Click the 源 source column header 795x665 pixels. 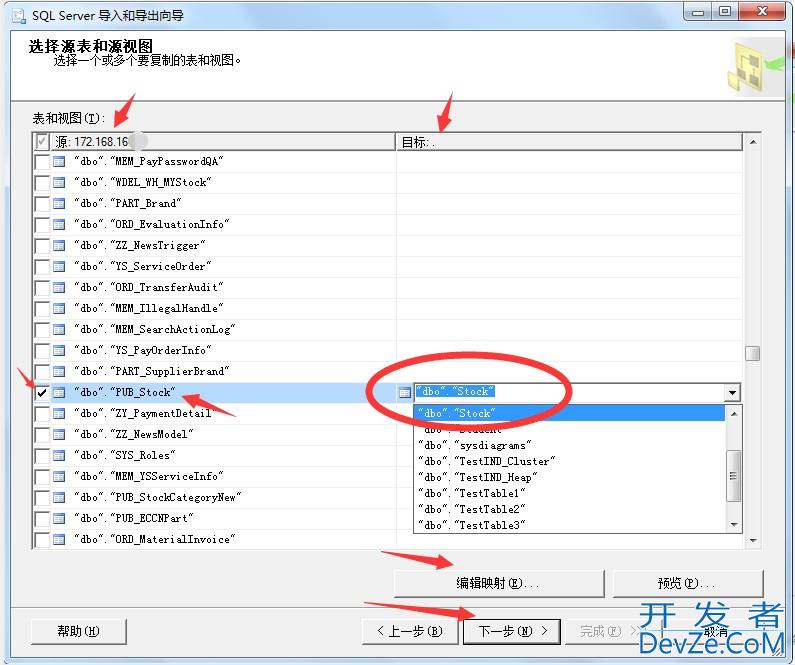(223, 142)
